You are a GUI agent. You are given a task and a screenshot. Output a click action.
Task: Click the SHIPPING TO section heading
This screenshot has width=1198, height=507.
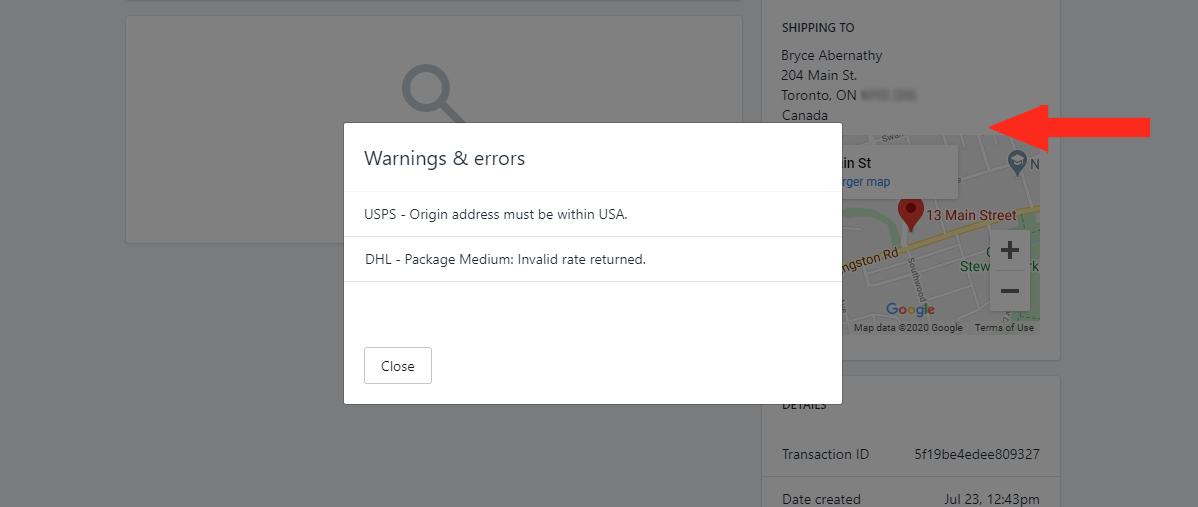[818, 27]
